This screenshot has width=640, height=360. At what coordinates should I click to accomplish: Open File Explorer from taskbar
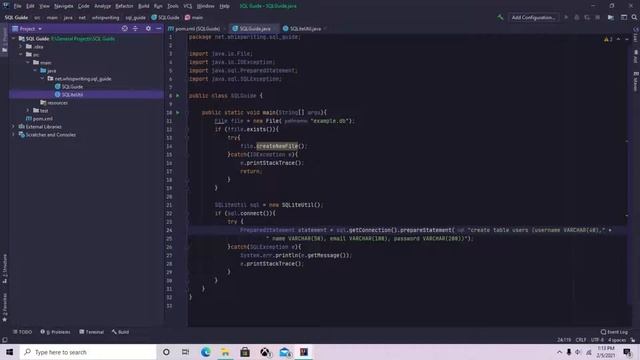[x=225, y=352]
